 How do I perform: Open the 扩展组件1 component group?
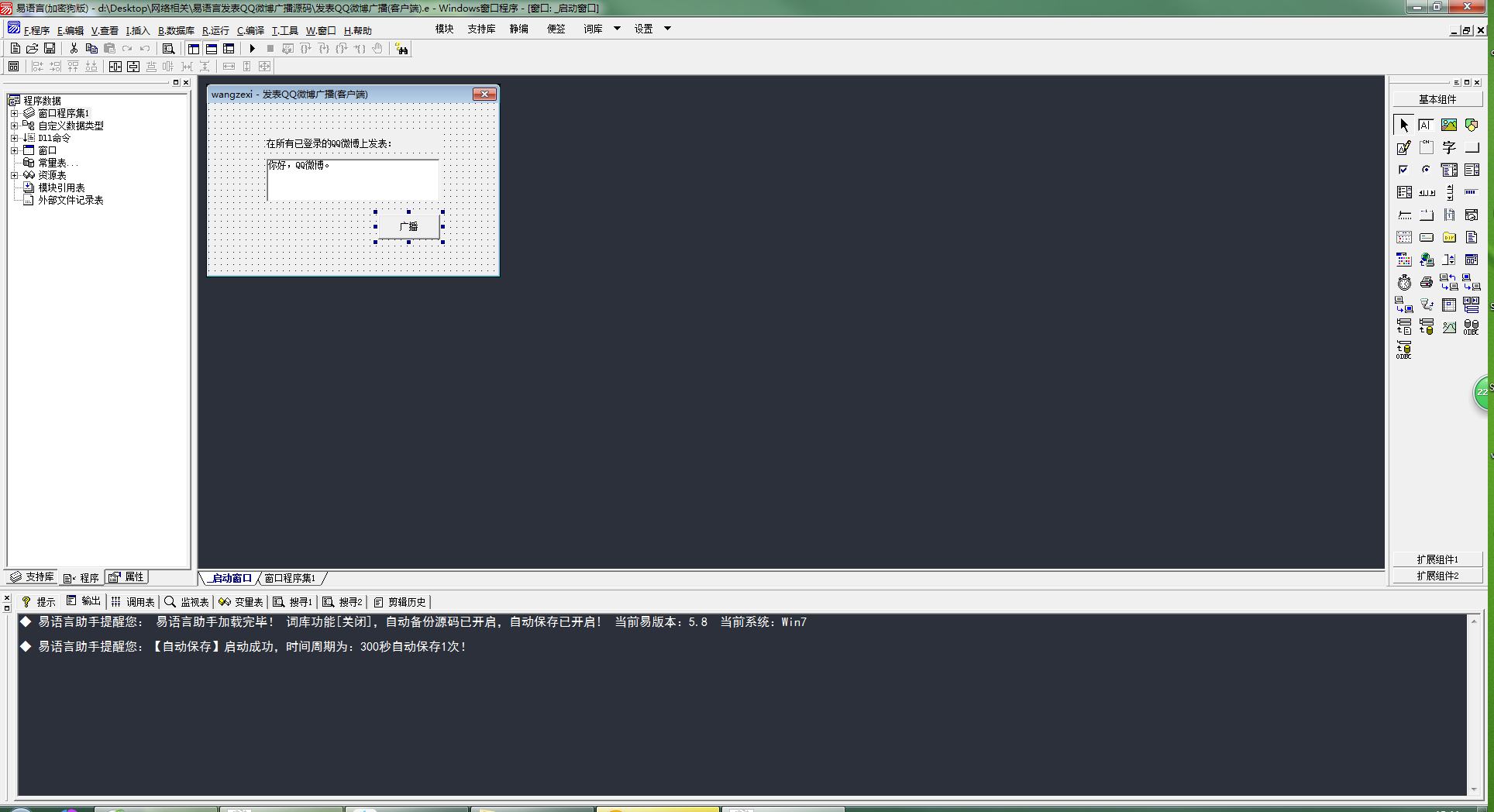point(1437,559)
